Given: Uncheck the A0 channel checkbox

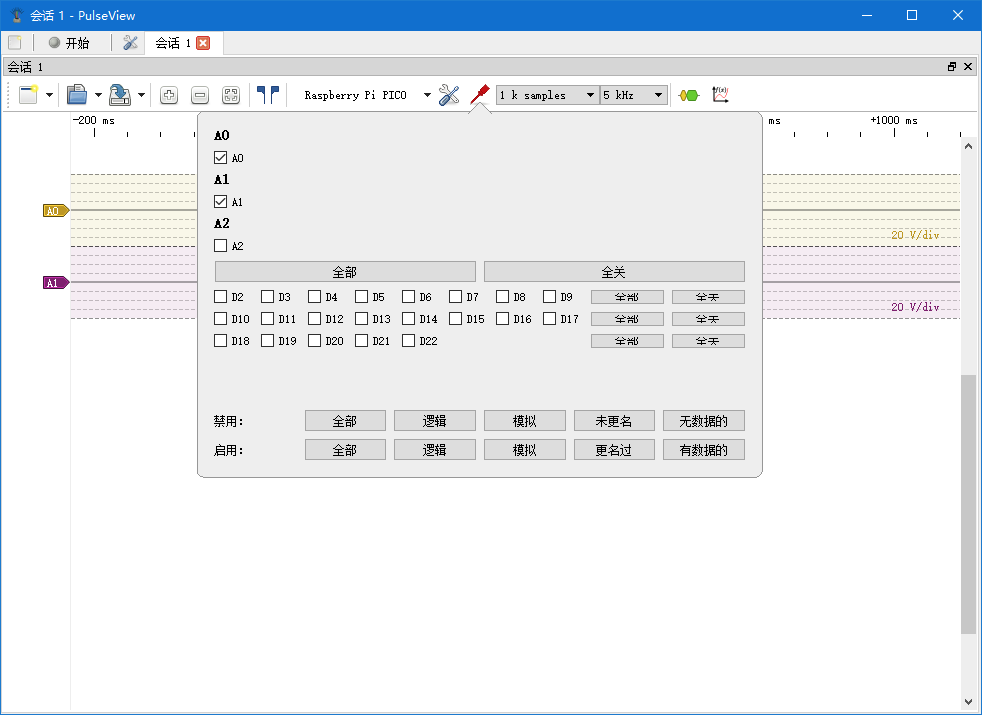Looking at the screenshot, I should tap(220, 157).
